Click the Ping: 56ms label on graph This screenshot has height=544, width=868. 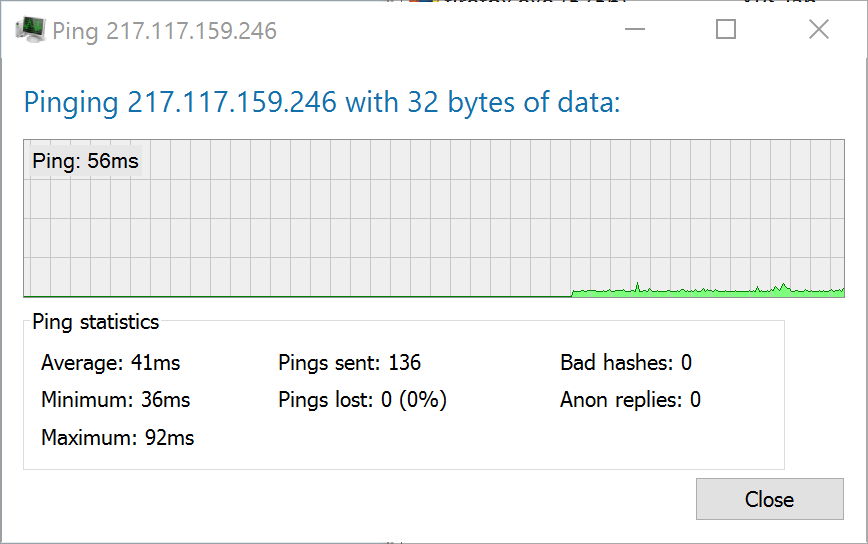[x=85, y=161]
